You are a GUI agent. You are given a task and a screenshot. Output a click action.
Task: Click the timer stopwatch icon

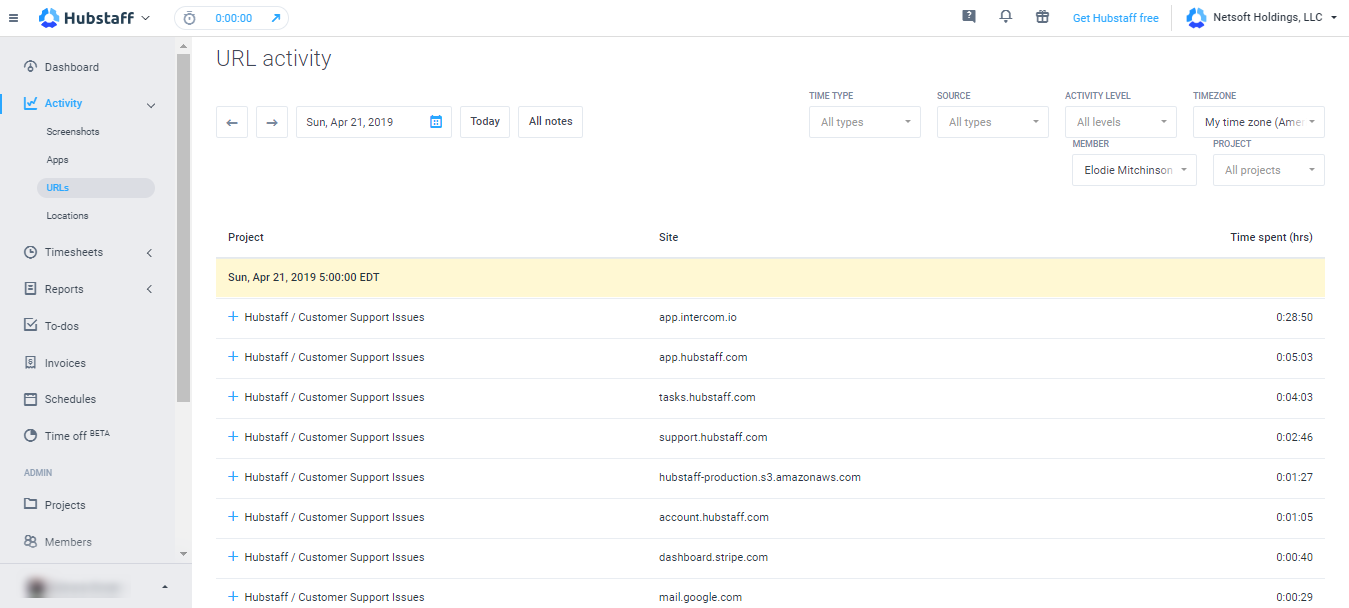[x=189, y=18]
